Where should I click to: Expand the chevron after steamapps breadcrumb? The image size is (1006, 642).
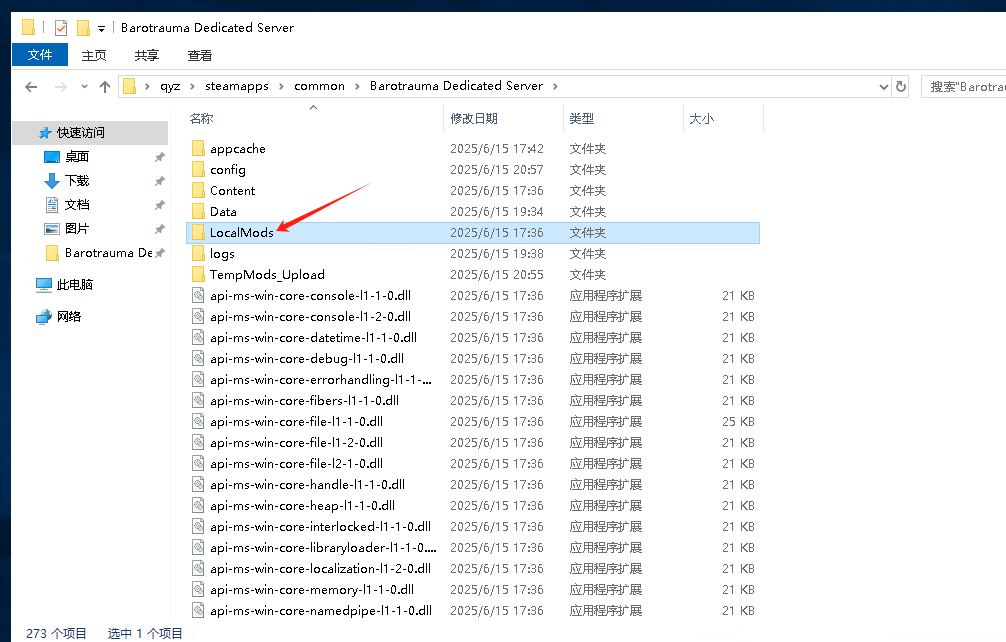(x=281, y=87)
